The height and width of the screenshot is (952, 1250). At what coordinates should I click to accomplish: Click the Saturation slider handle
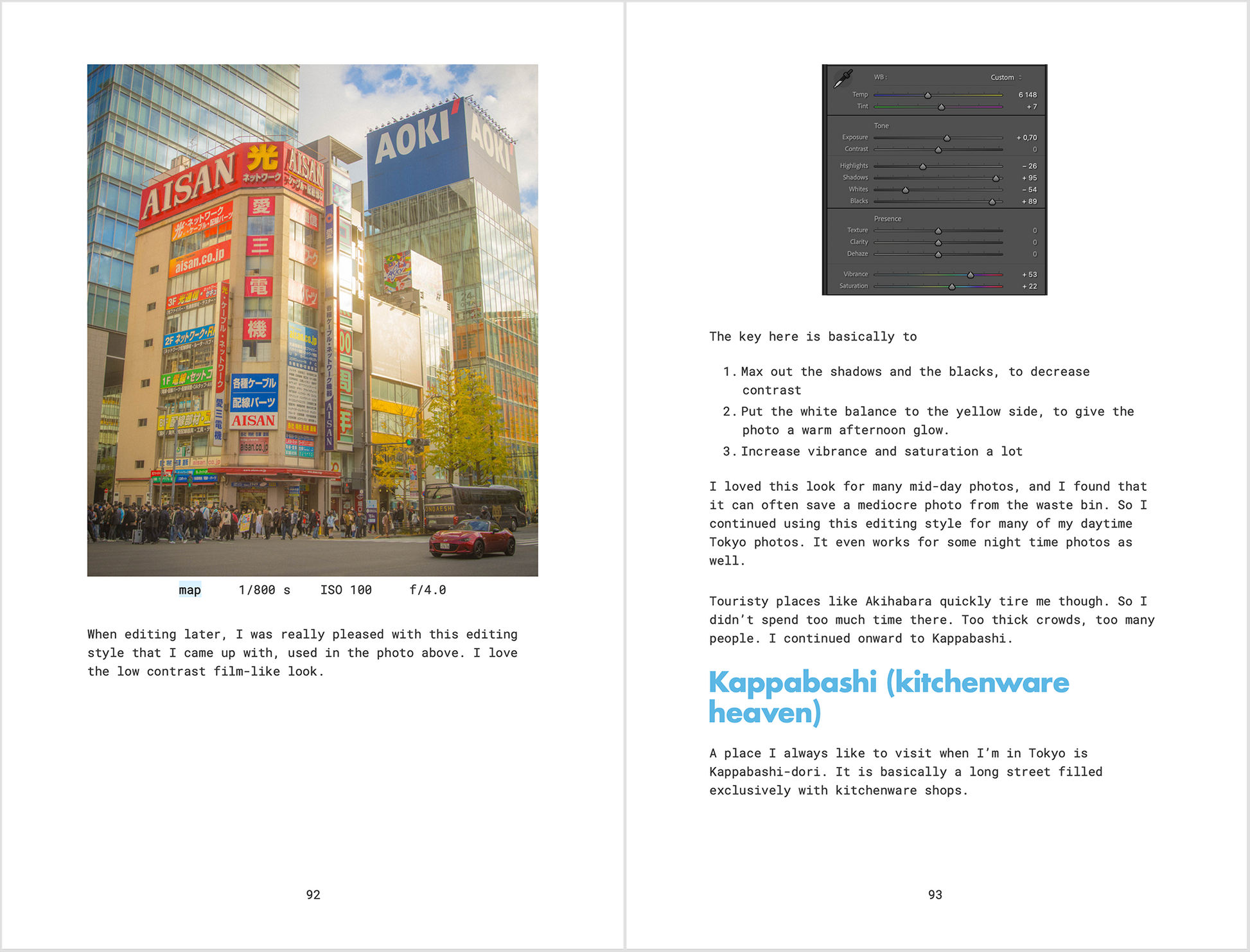click(x=952, y=286)
